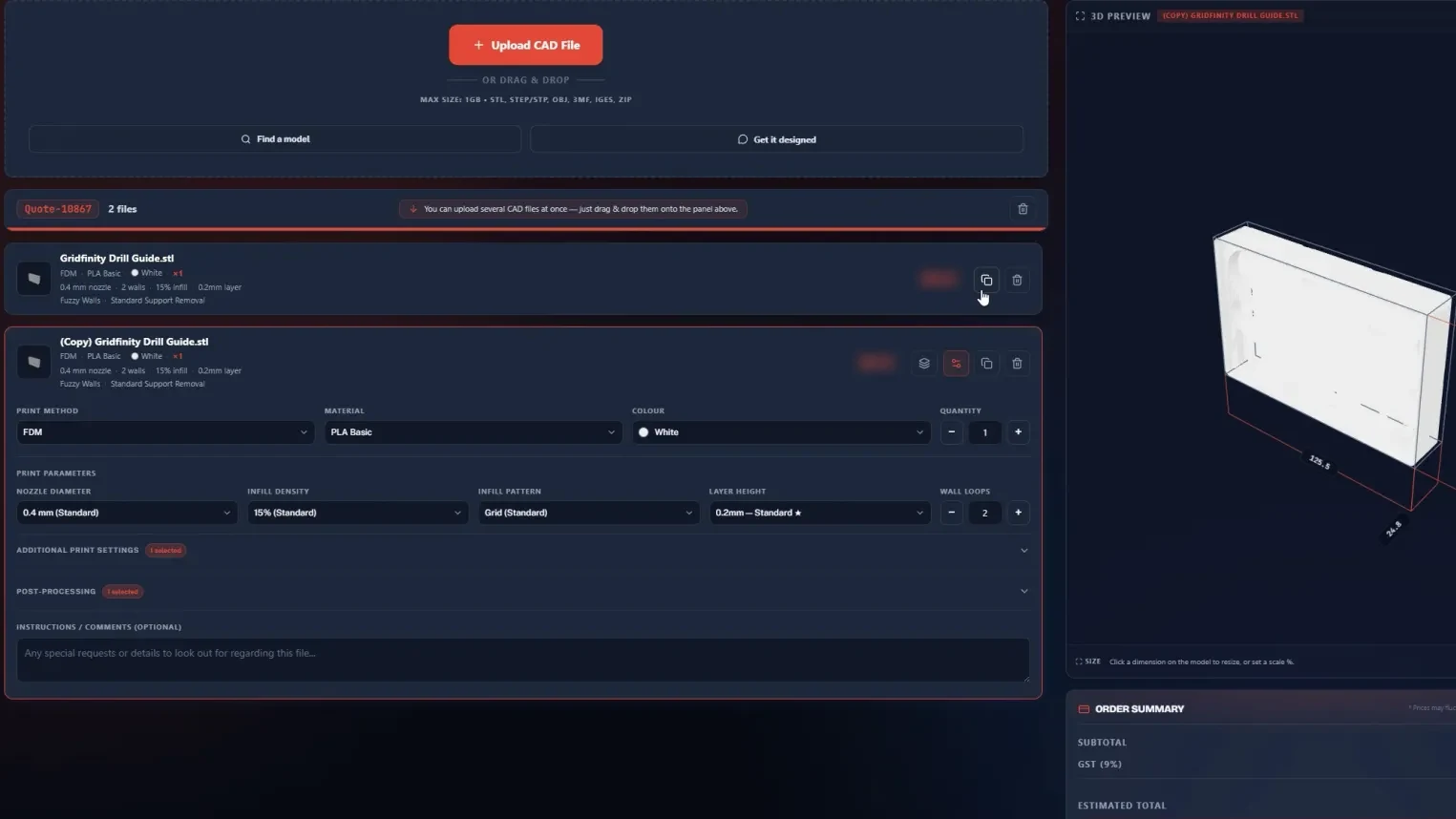Expand the Additional Print Settings section

click(x=522, y=551)
